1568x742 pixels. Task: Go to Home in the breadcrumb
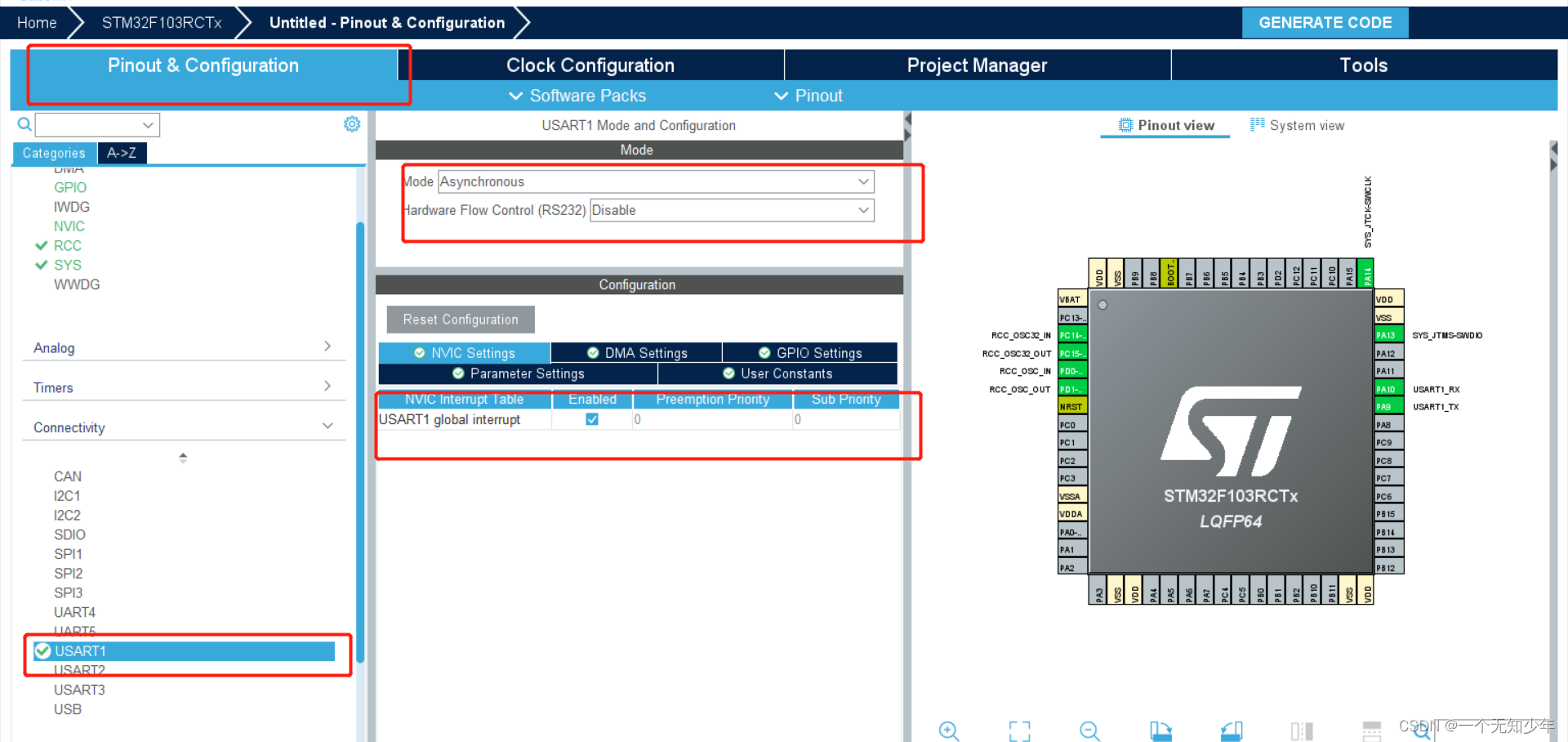tap(37, 22)
